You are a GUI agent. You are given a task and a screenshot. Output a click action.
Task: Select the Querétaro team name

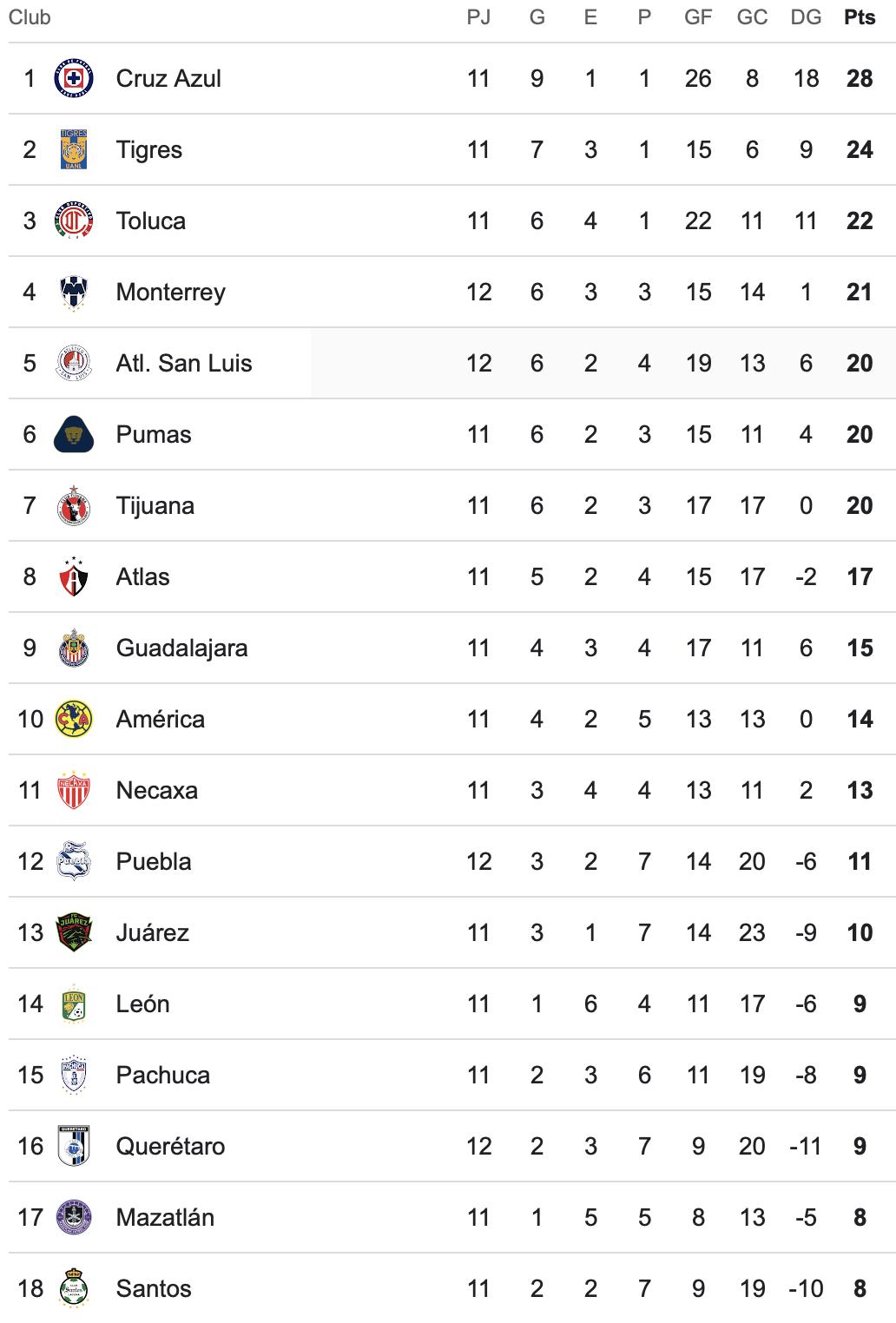[x=170, y=1146]
